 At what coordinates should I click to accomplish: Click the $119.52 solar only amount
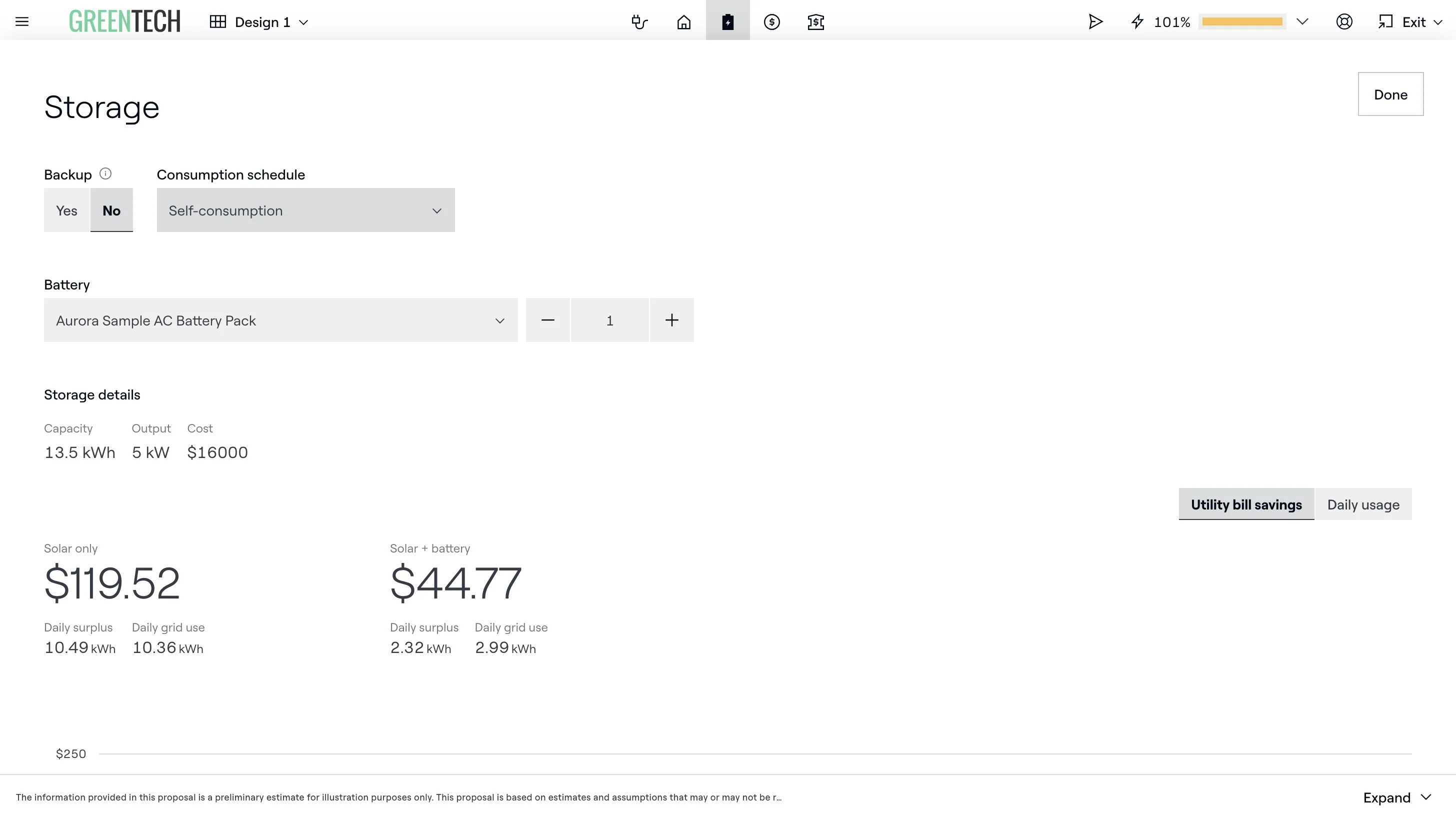112,583
